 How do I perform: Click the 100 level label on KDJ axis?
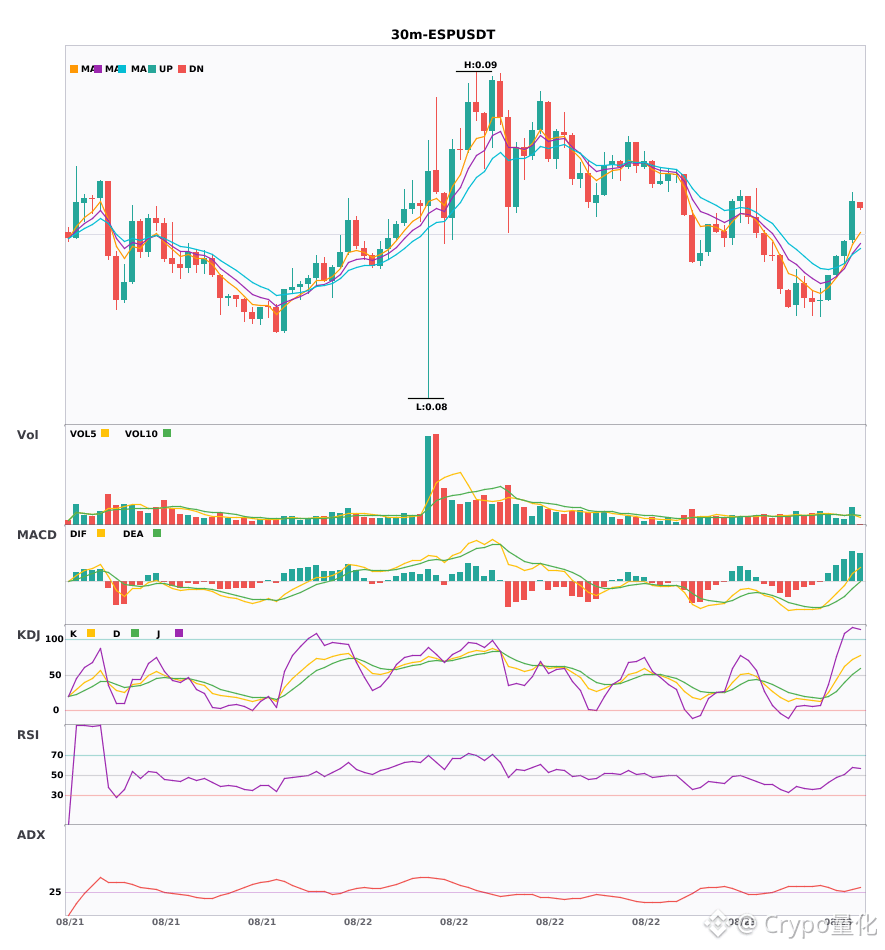pyautogui.click(x=54, y=639)
